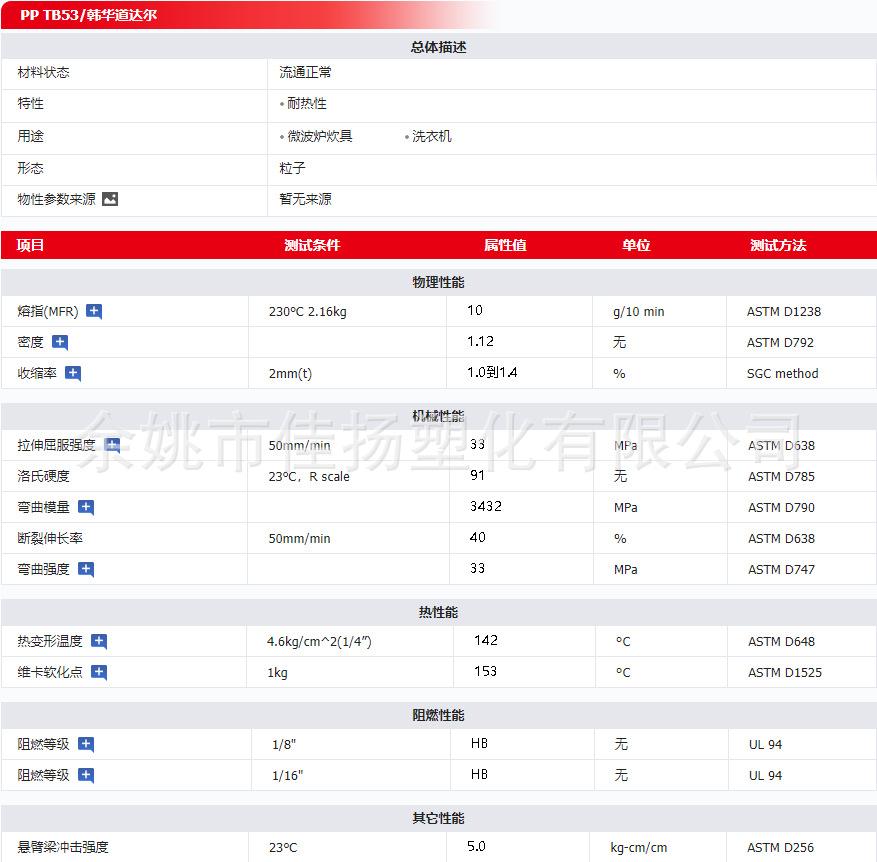The image size is (877, 862).
Task: Select the 热性能 section header
Action: (x=438, y=613)
